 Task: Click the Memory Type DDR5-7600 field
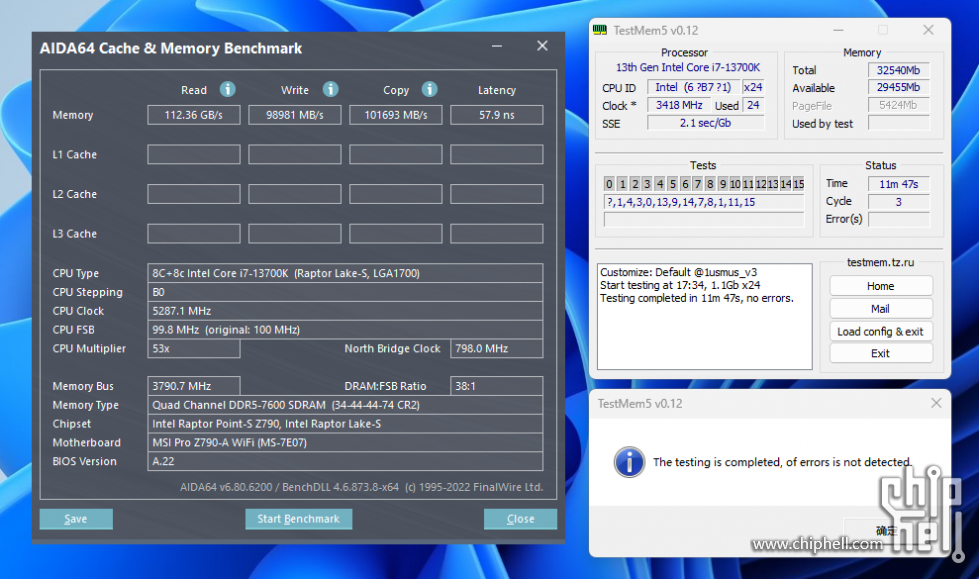coord(345,405)
